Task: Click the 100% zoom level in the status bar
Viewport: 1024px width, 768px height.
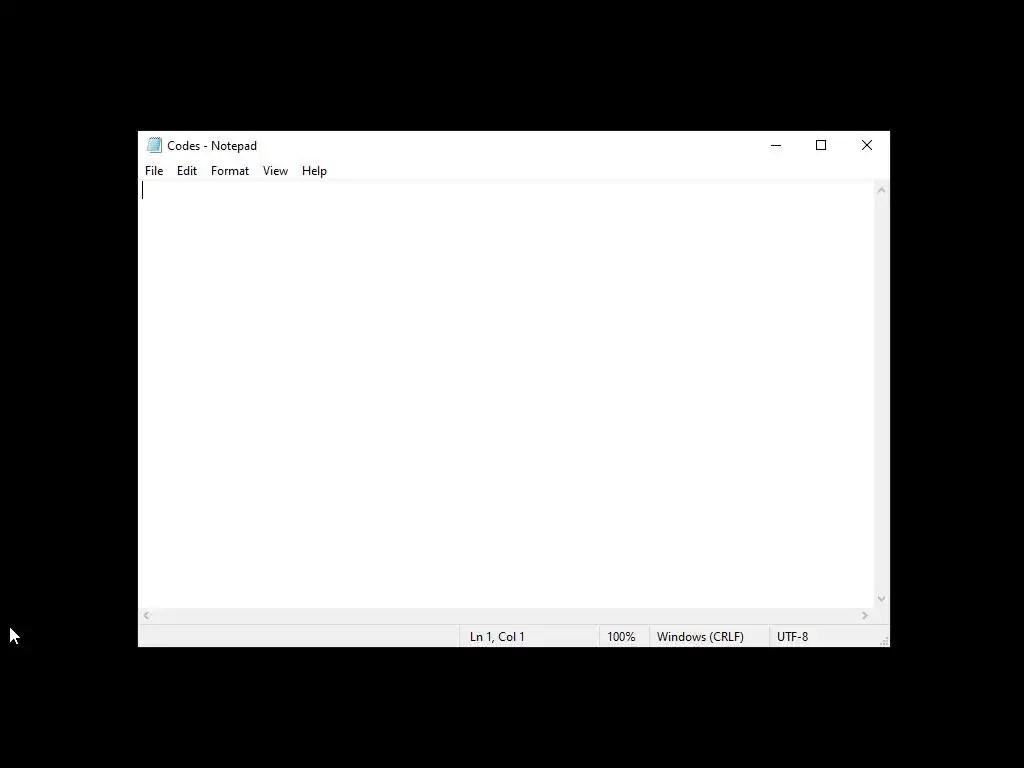Action: [621, 637]
